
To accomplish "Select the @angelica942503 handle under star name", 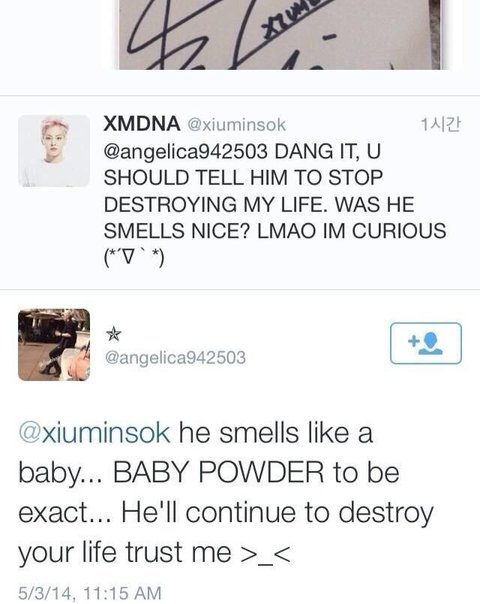I will tap(175, 357).
